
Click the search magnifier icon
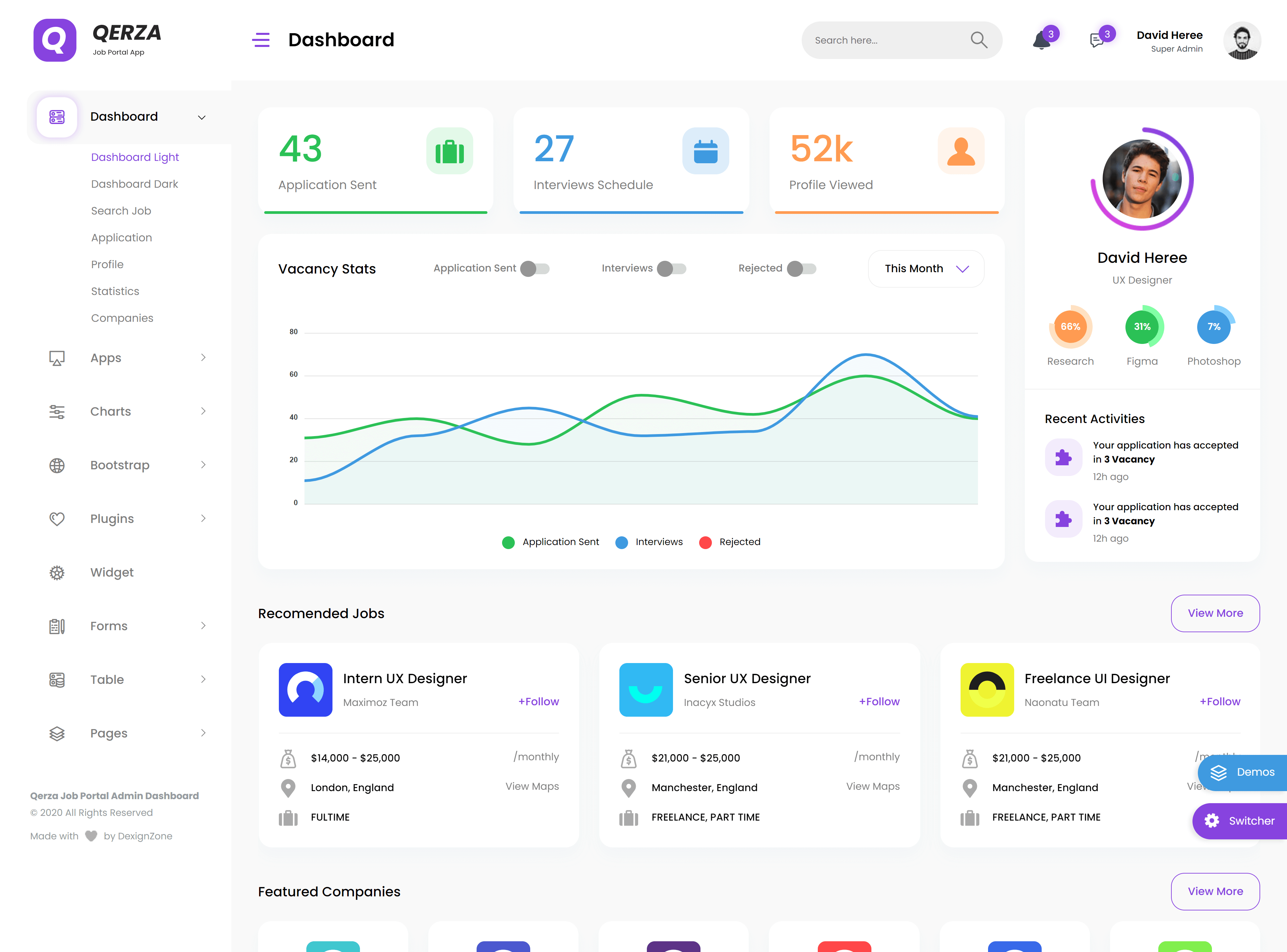pos(979,40)
